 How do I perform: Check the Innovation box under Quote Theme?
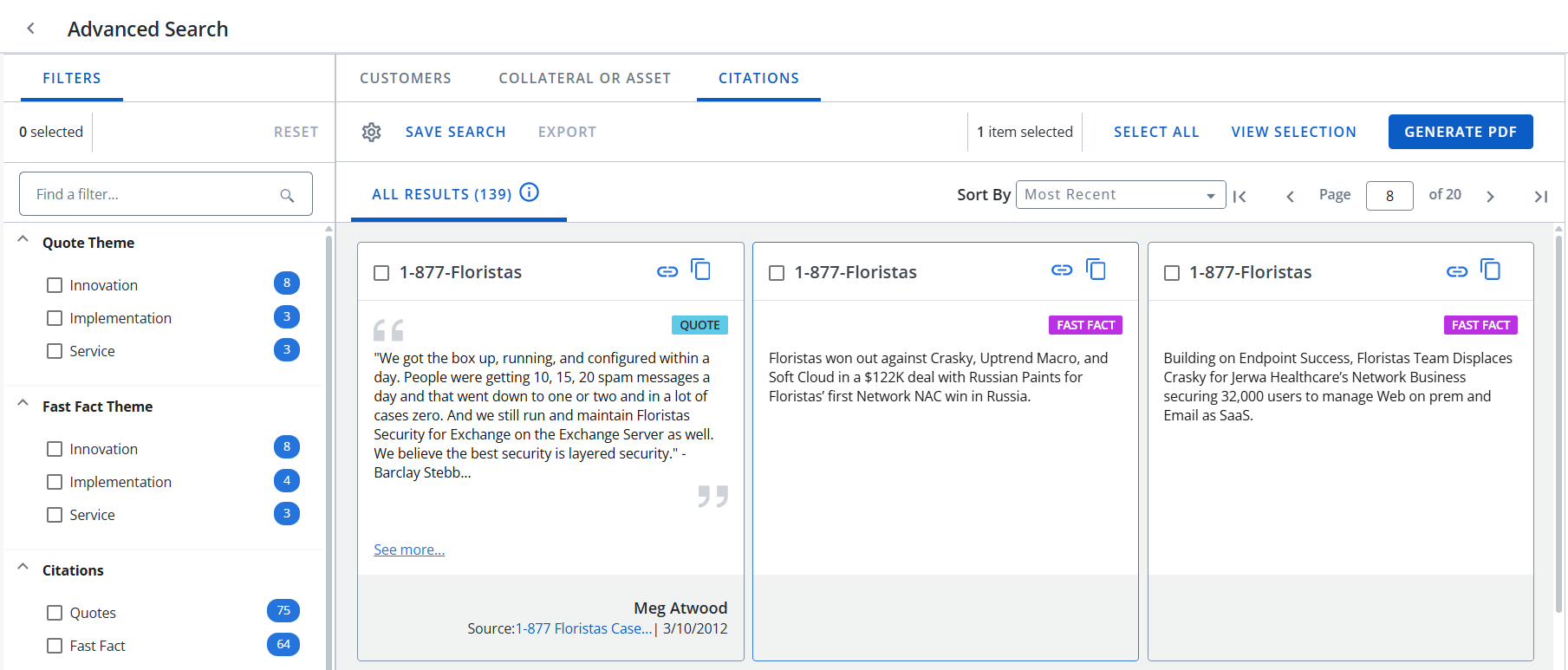(55, 285)
